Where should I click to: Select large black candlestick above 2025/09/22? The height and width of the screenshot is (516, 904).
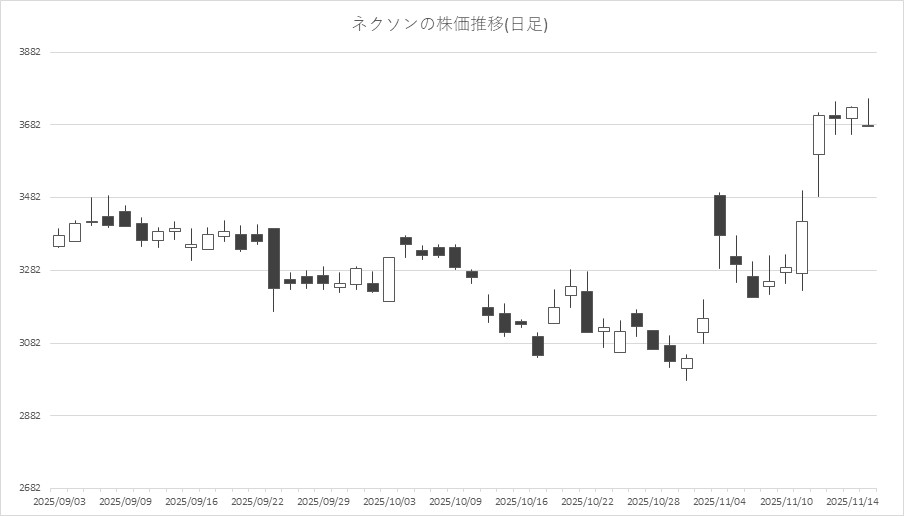pyautogui.click(x=273, y=258)
